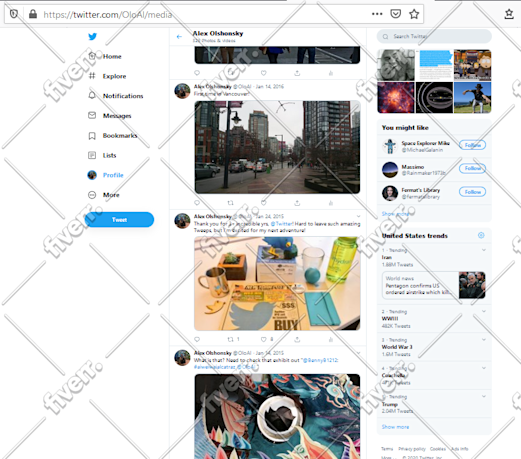This screenshot has width=521, height=459.
Task: Expand options for the Coachella trend
Action: point(484,368)
